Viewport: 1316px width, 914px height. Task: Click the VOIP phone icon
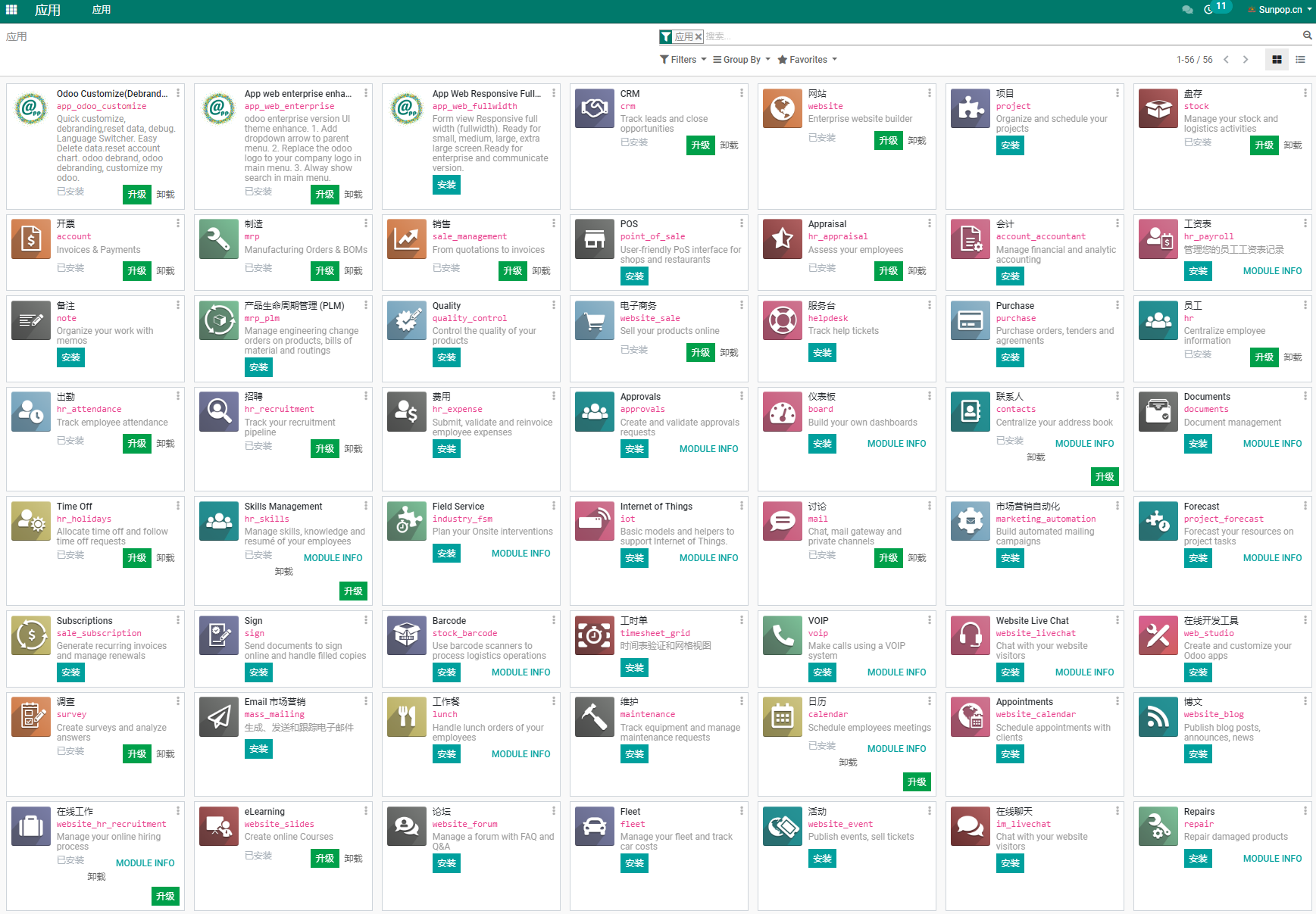[783, 635]
